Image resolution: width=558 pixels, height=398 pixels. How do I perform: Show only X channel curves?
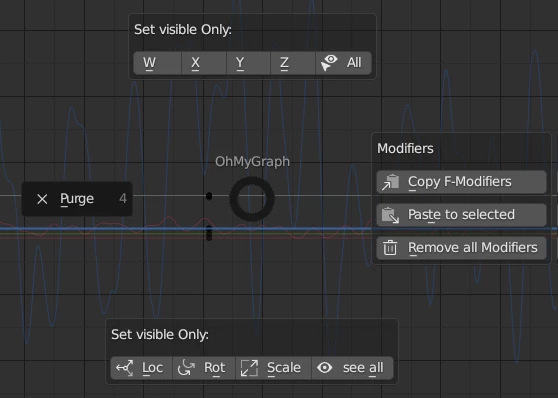click(x=204, y=63)
